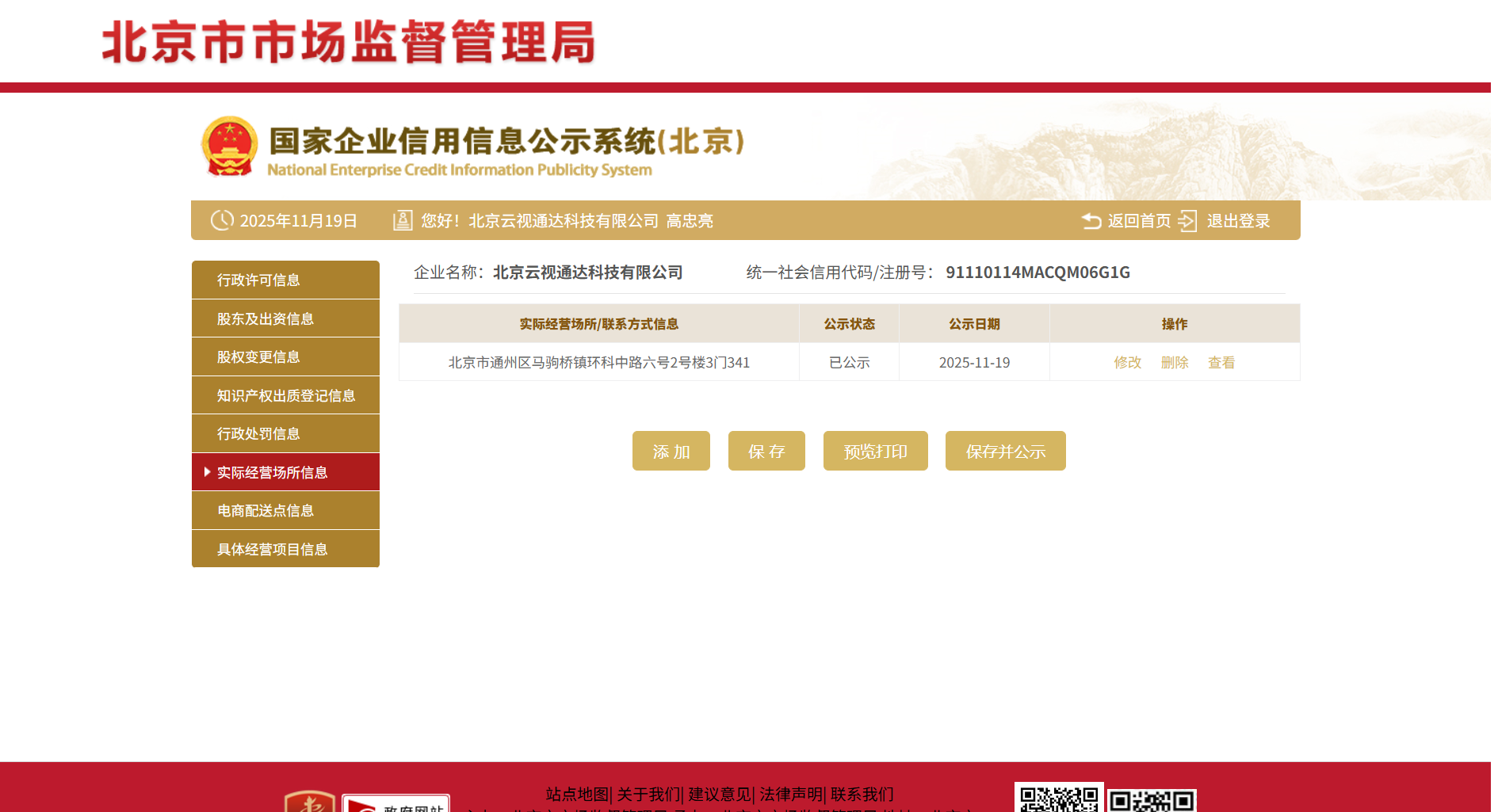Open 关于我们 footer link
This screenshot has height=812, width=1498.
(648, 794)
